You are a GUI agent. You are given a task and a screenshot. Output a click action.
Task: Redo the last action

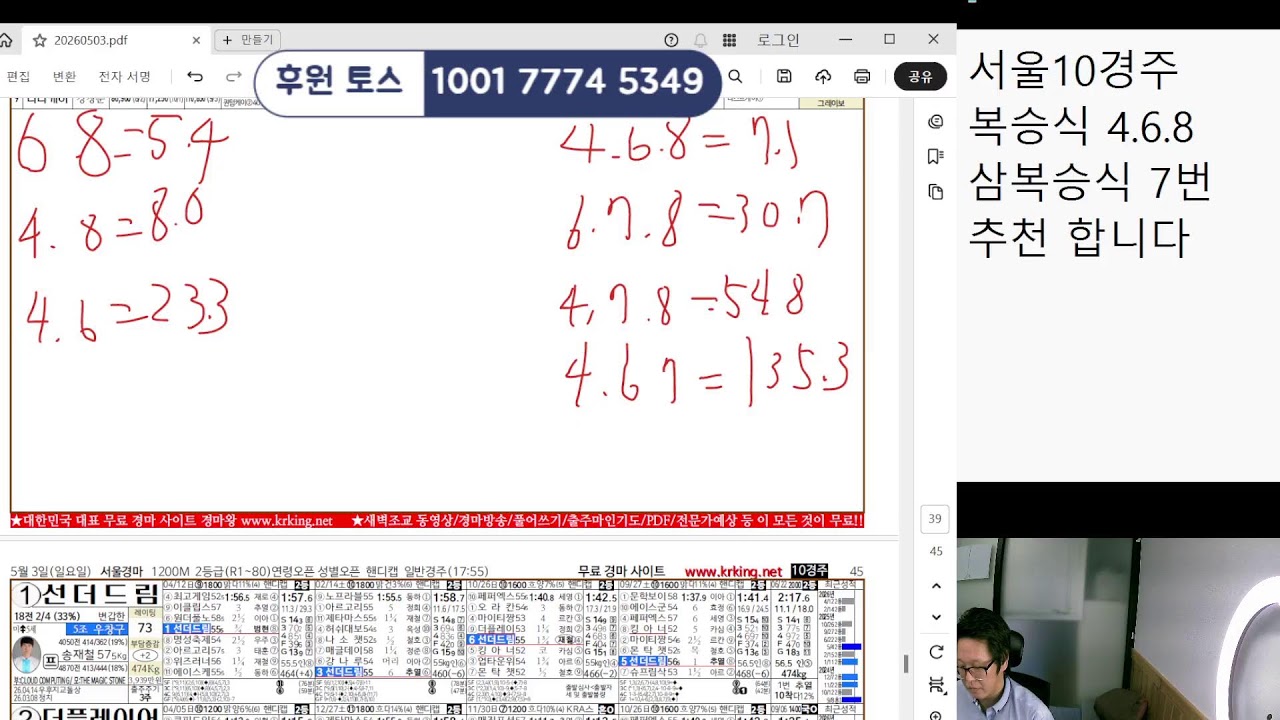[234, 77]
